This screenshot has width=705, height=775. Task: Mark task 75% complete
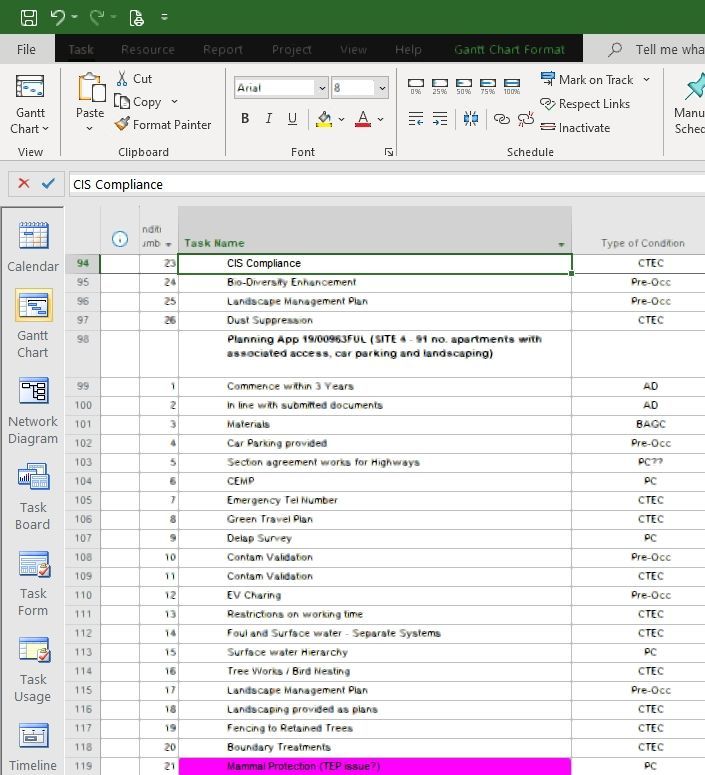click(x=487, y=86)
